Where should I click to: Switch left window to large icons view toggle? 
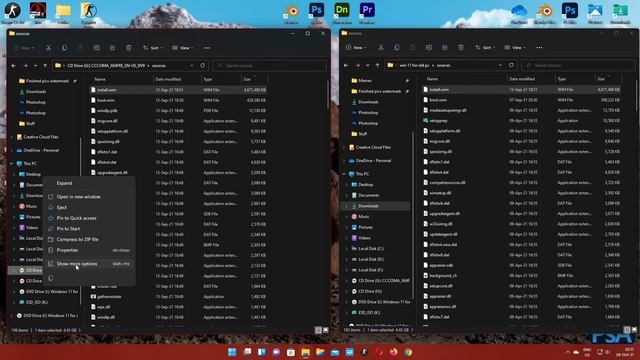325,330
